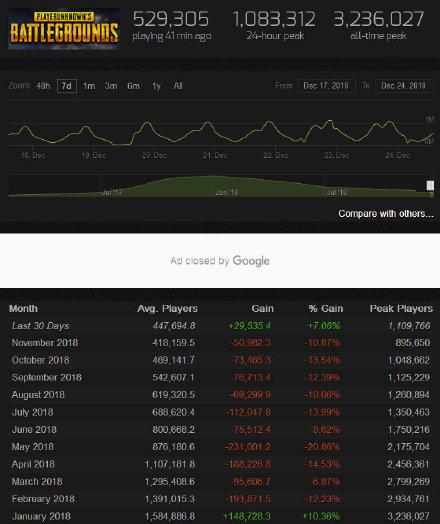Click the April 2018 row label

(33, 464)
